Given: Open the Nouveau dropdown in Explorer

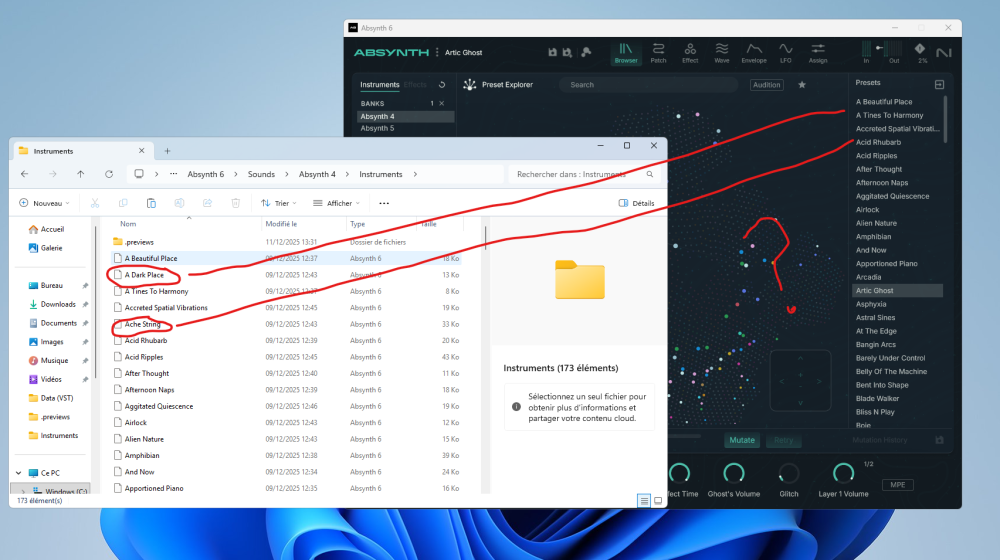Looking at the screenshot, I should [x=44, y=203].
